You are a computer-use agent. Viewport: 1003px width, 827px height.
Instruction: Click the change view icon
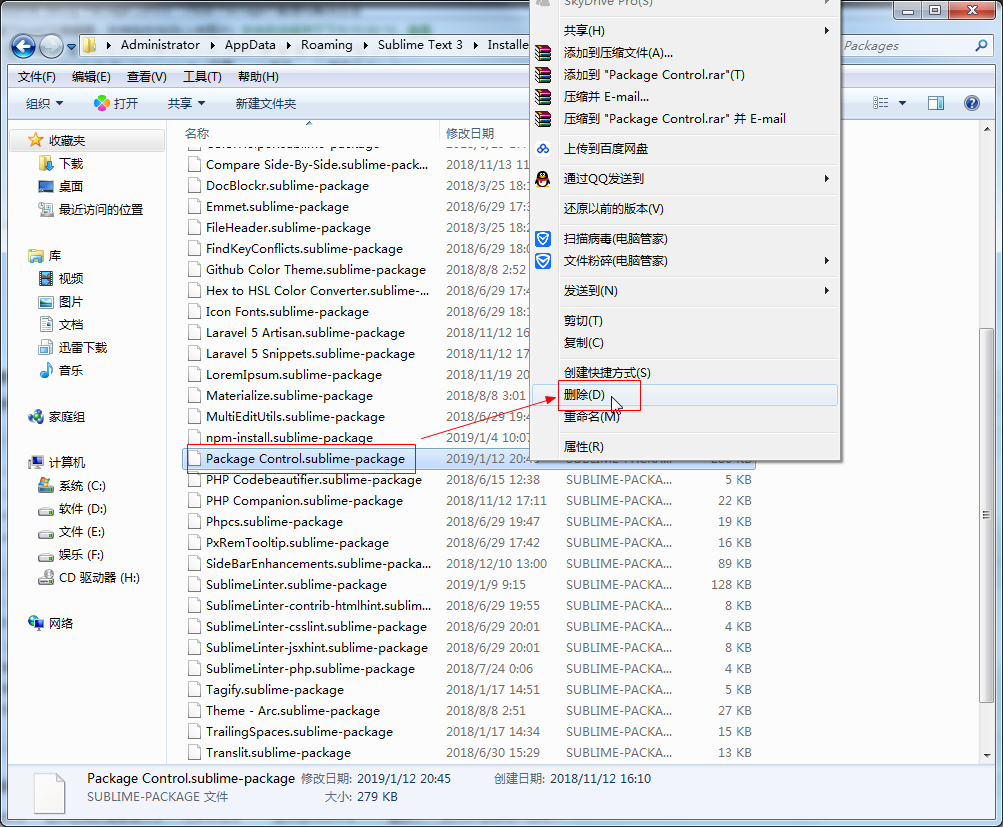click(x=881, y=103)
